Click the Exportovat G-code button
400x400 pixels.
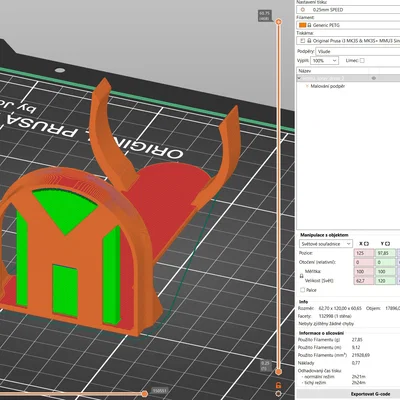370,394
